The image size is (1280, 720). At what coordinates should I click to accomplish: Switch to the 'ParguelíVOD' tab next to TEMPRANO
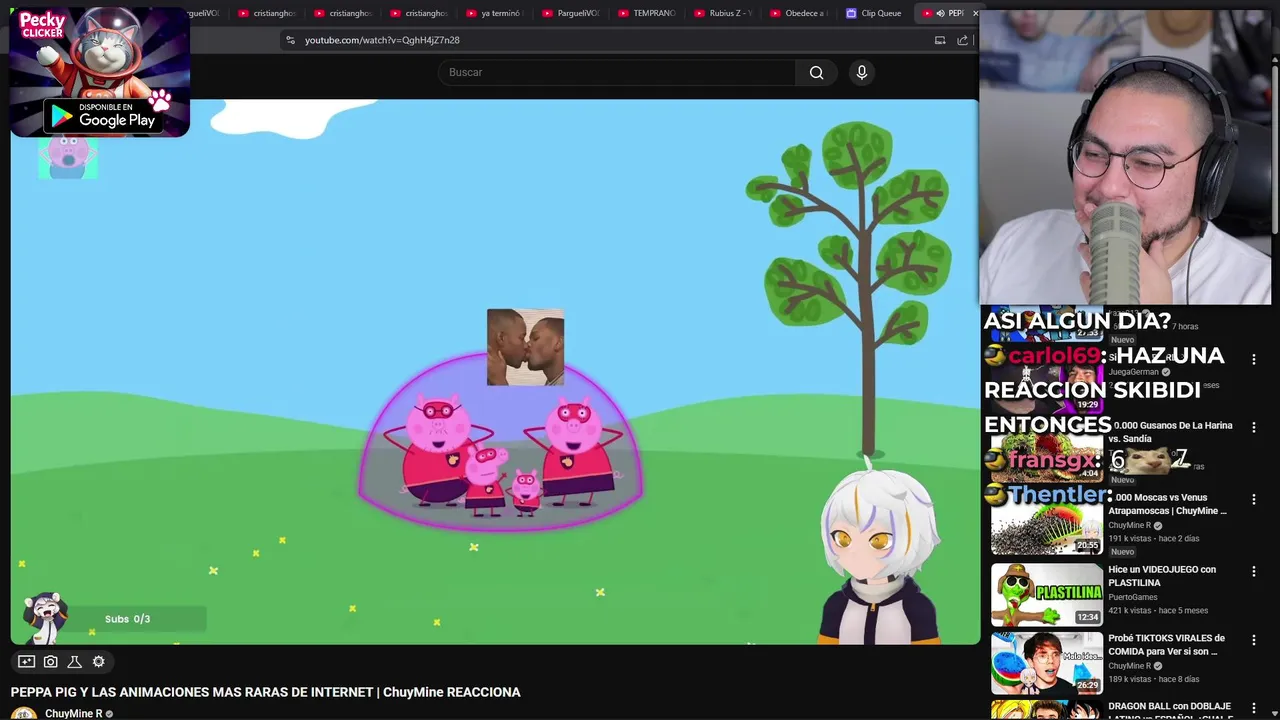pos(570,13)
